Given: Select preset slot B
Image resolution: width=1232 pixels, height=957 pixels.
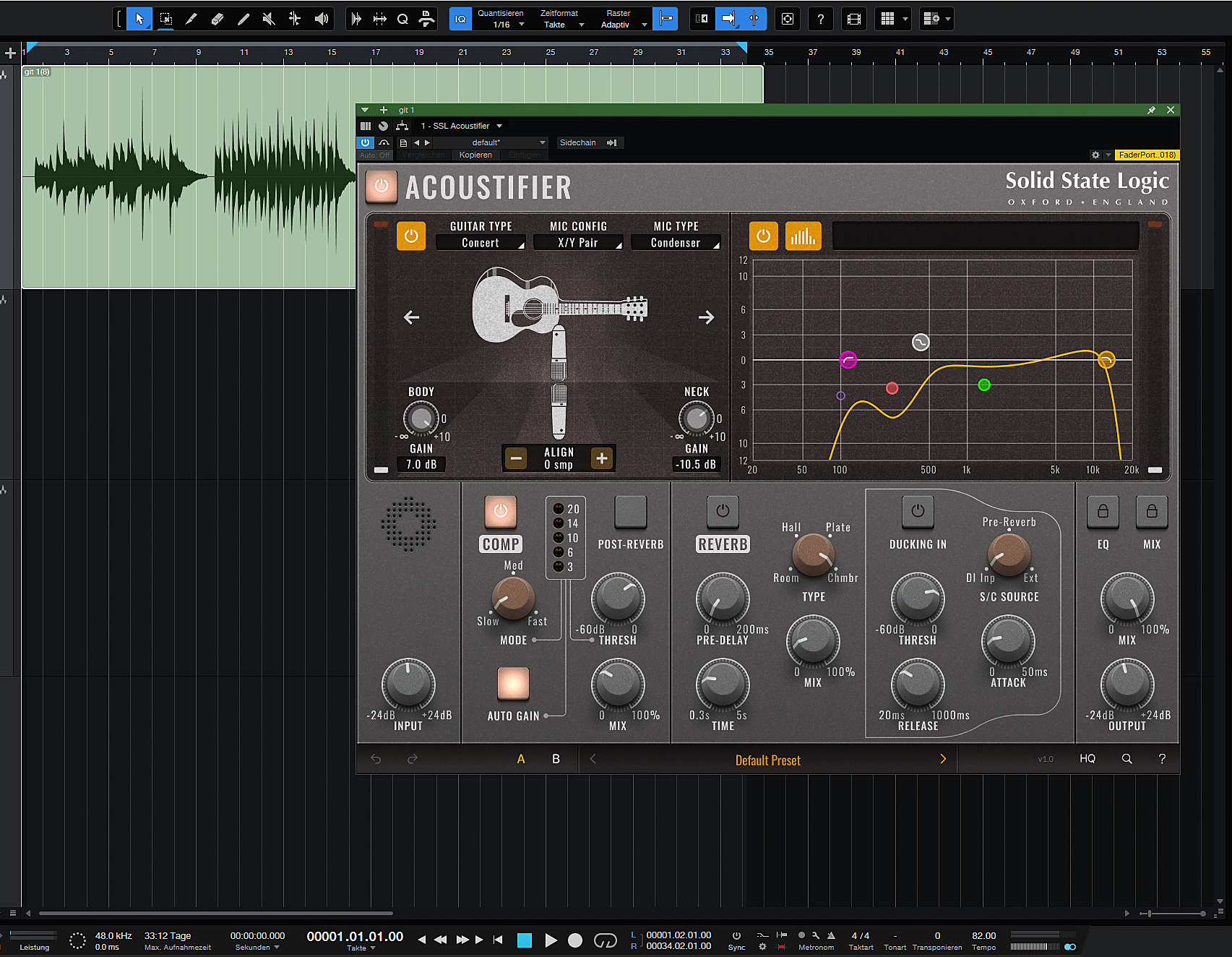Looking at the screenshot, I should click(x=556, y=759).
